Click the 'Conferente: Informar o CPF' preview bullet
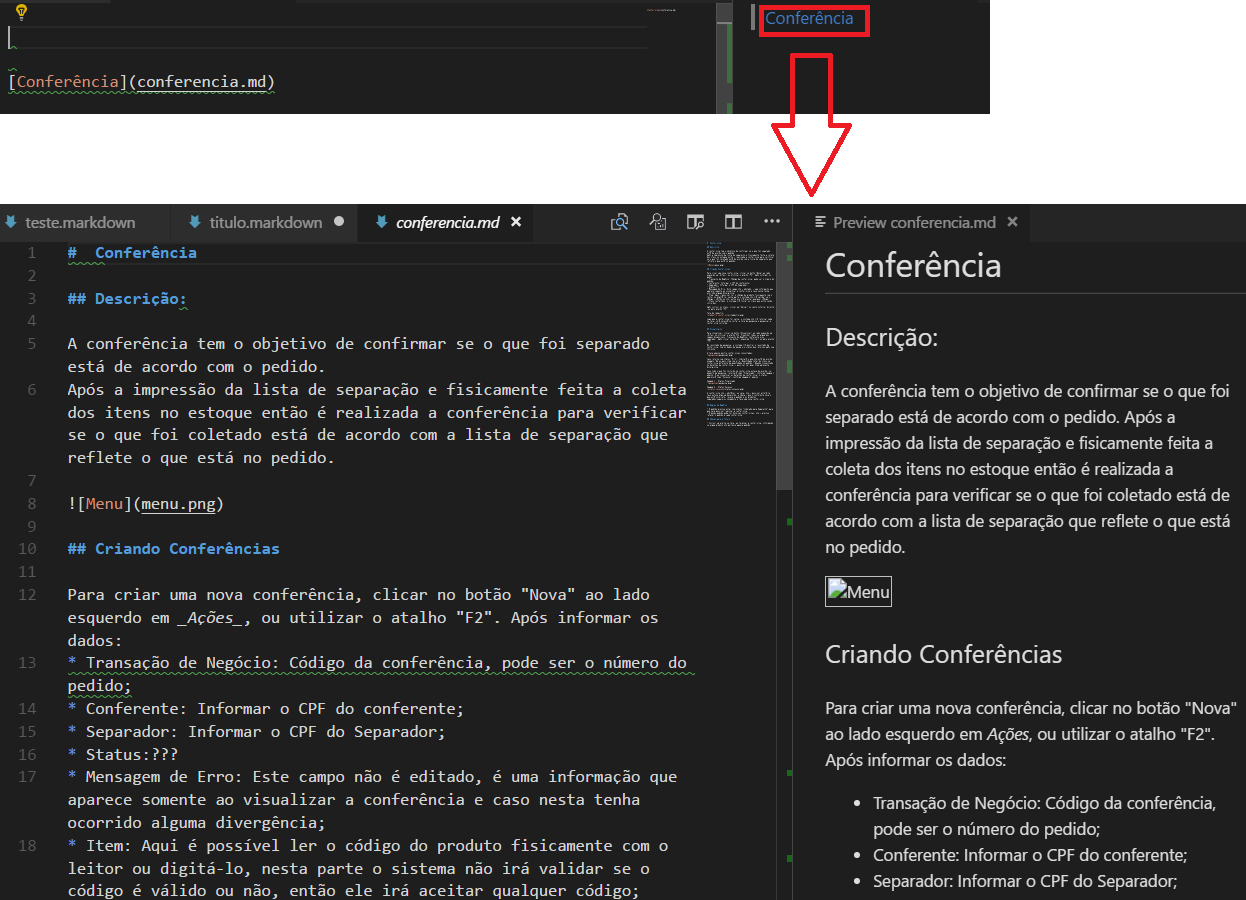The image size is (1246, 900). 1030,855
